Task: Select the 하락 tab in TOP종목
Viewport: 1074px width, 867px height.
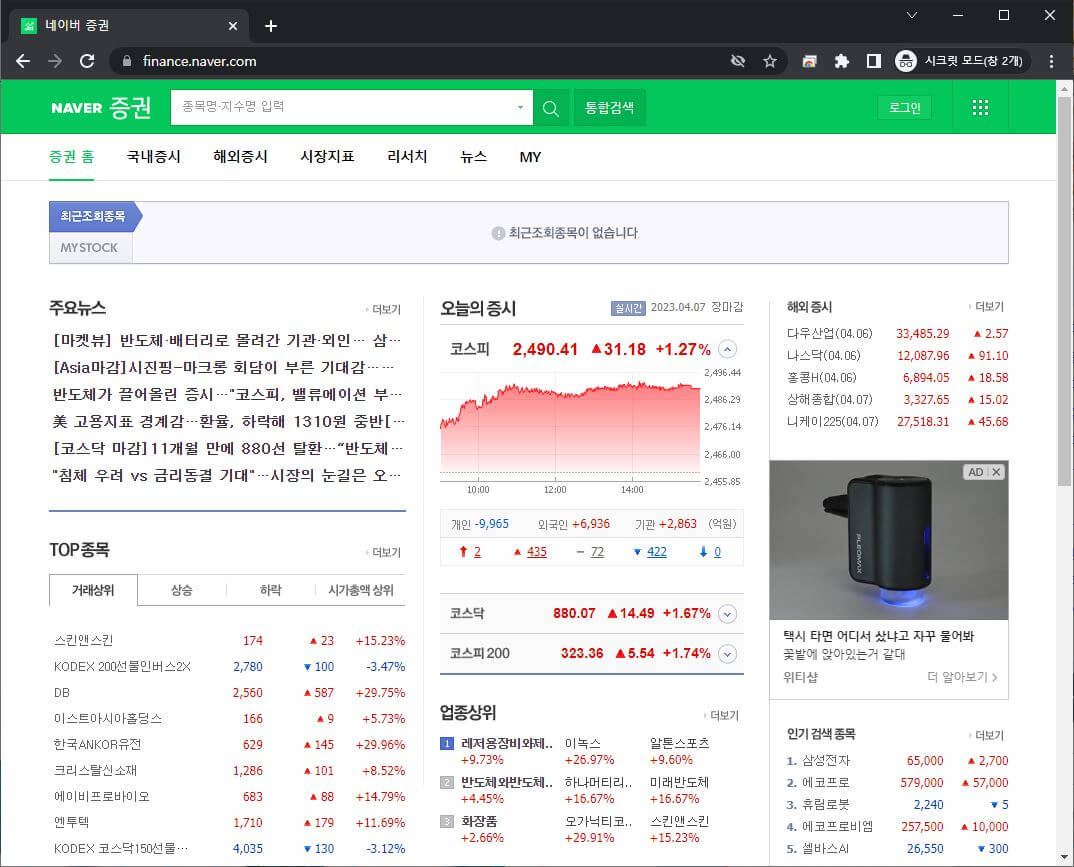Action: point(271,590)
